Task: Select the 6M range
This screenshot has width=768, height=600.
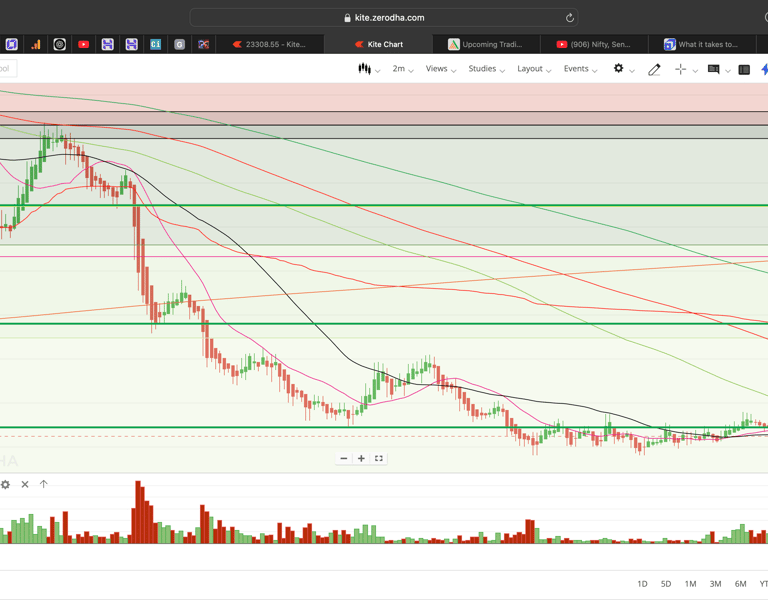Action: point(740,584)
